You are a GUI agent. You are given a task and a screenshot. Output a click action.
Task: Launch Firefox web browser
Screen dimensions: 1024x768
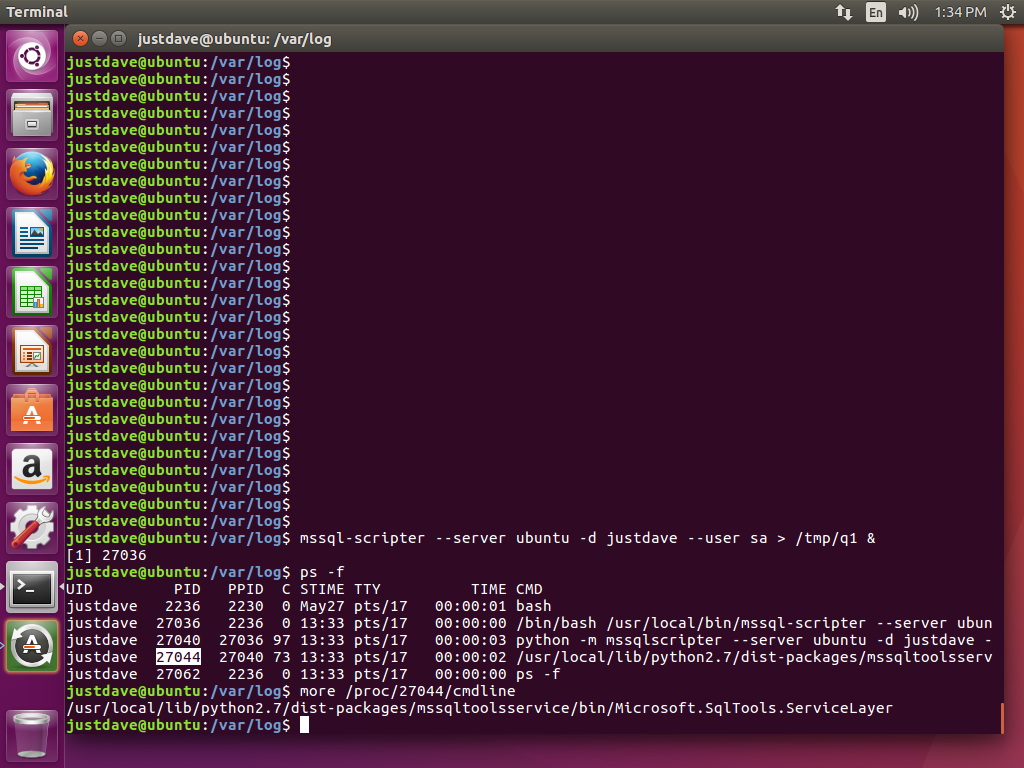[x=32, y=174]
